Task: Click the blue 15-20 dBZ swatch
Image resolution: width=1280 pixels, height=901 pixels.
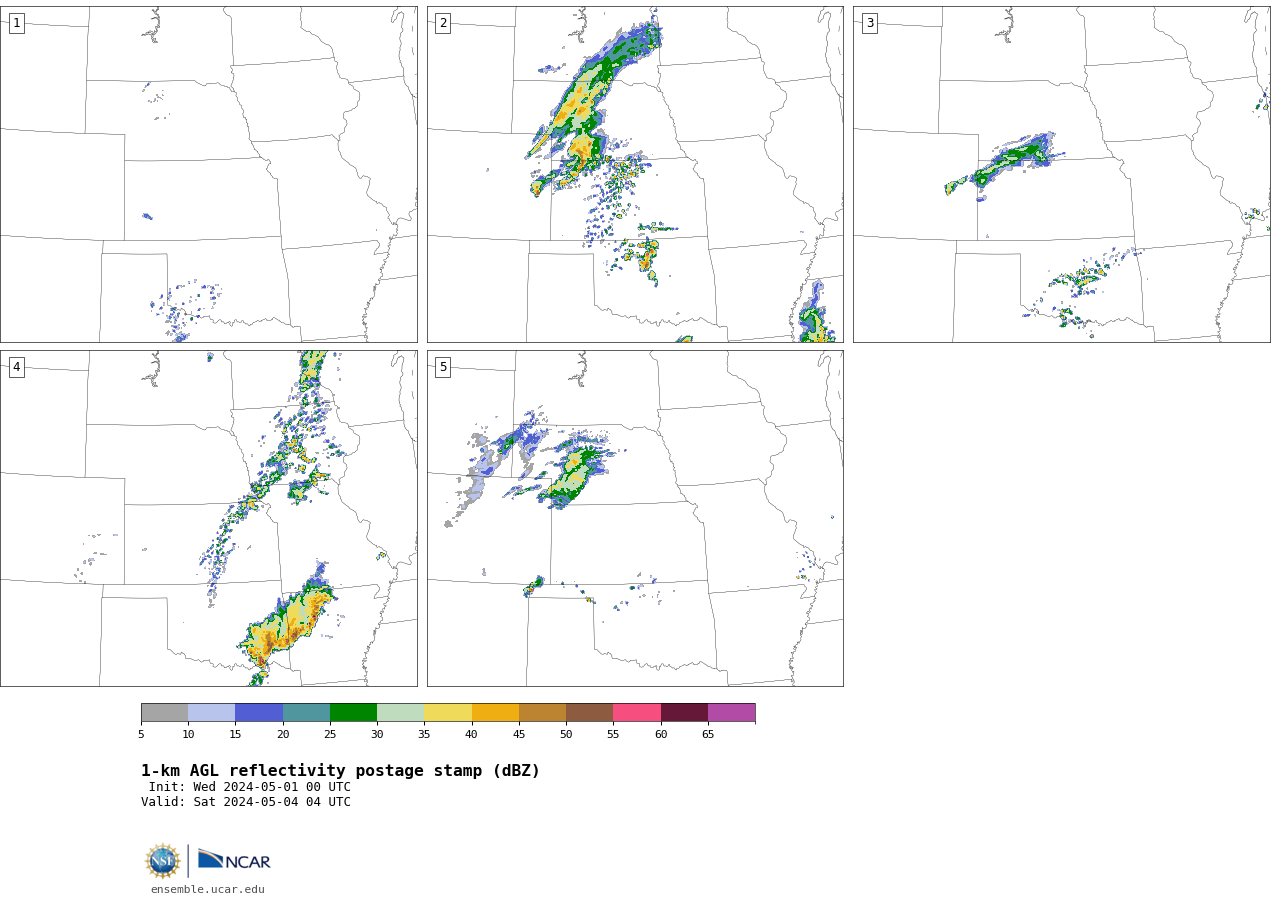Action: tap(259, 712)
